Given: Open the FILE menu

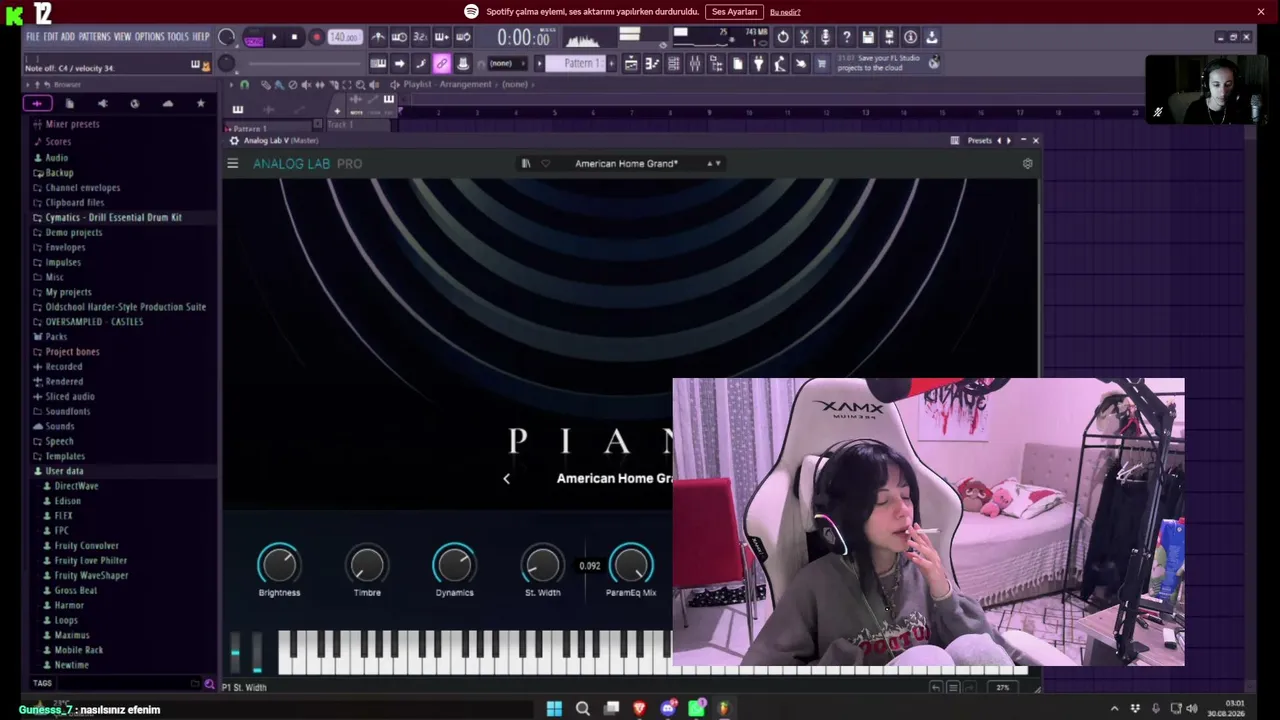Looking at the screenshot, I should (x=33, y=37).
